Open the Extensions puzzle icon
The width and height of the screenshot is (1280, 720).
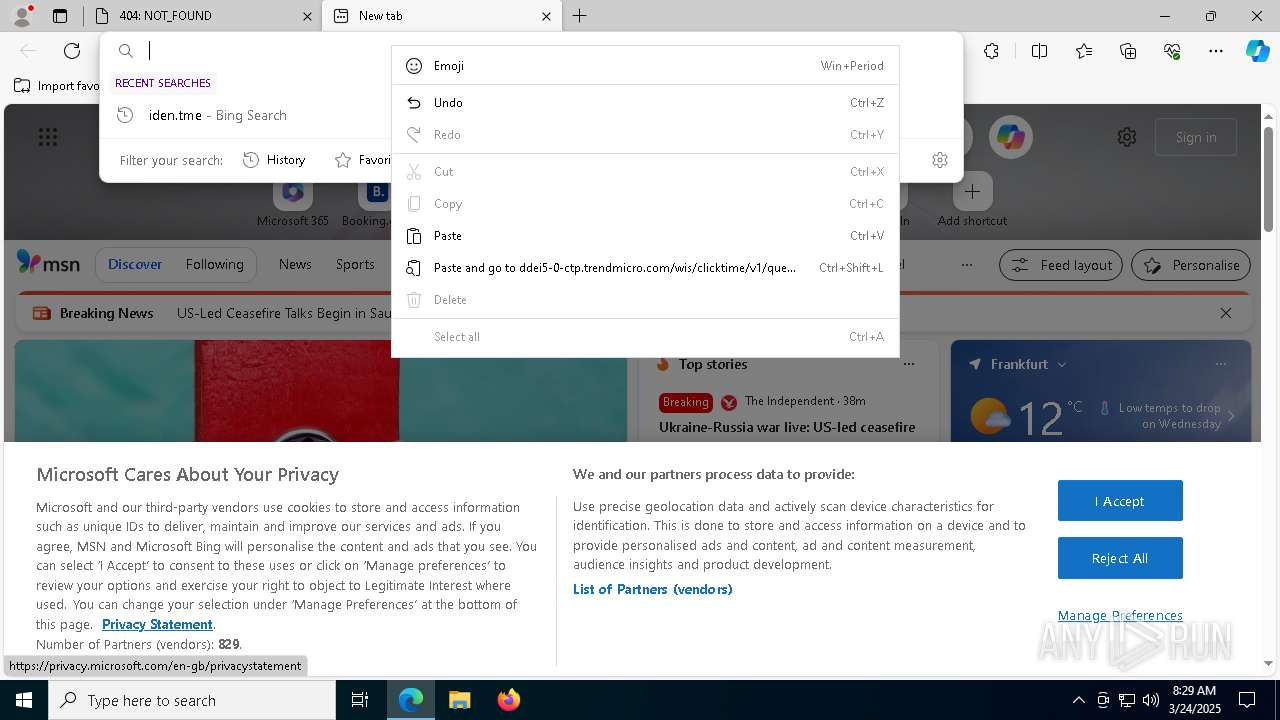(991, 51)
